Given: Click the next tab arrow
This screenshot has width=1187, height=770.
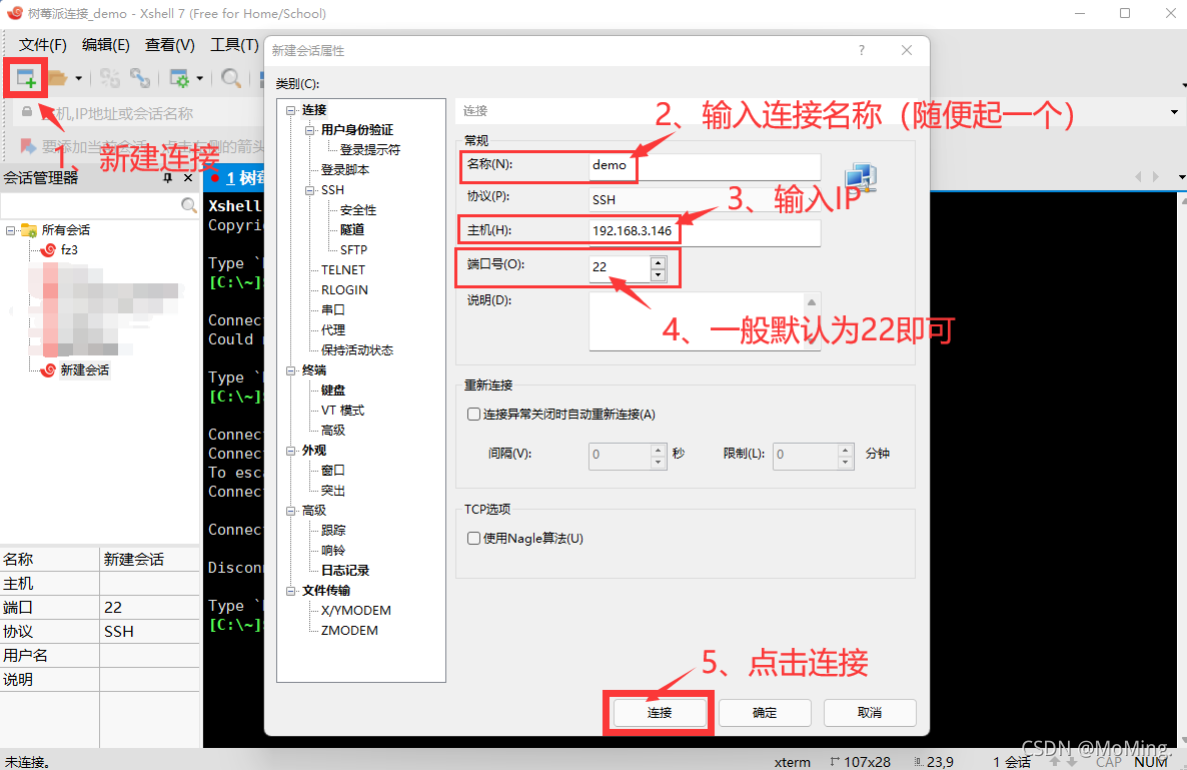Looking at the screenshot, I should coord(1155,176).
